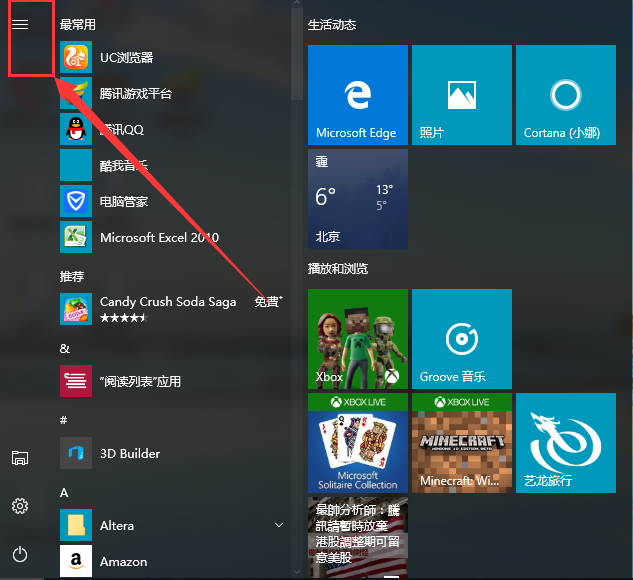Open the 艺龙旅行 tile
Image resolution: width=633 pixels, height=580 pixels.
[x=566, y=443]
